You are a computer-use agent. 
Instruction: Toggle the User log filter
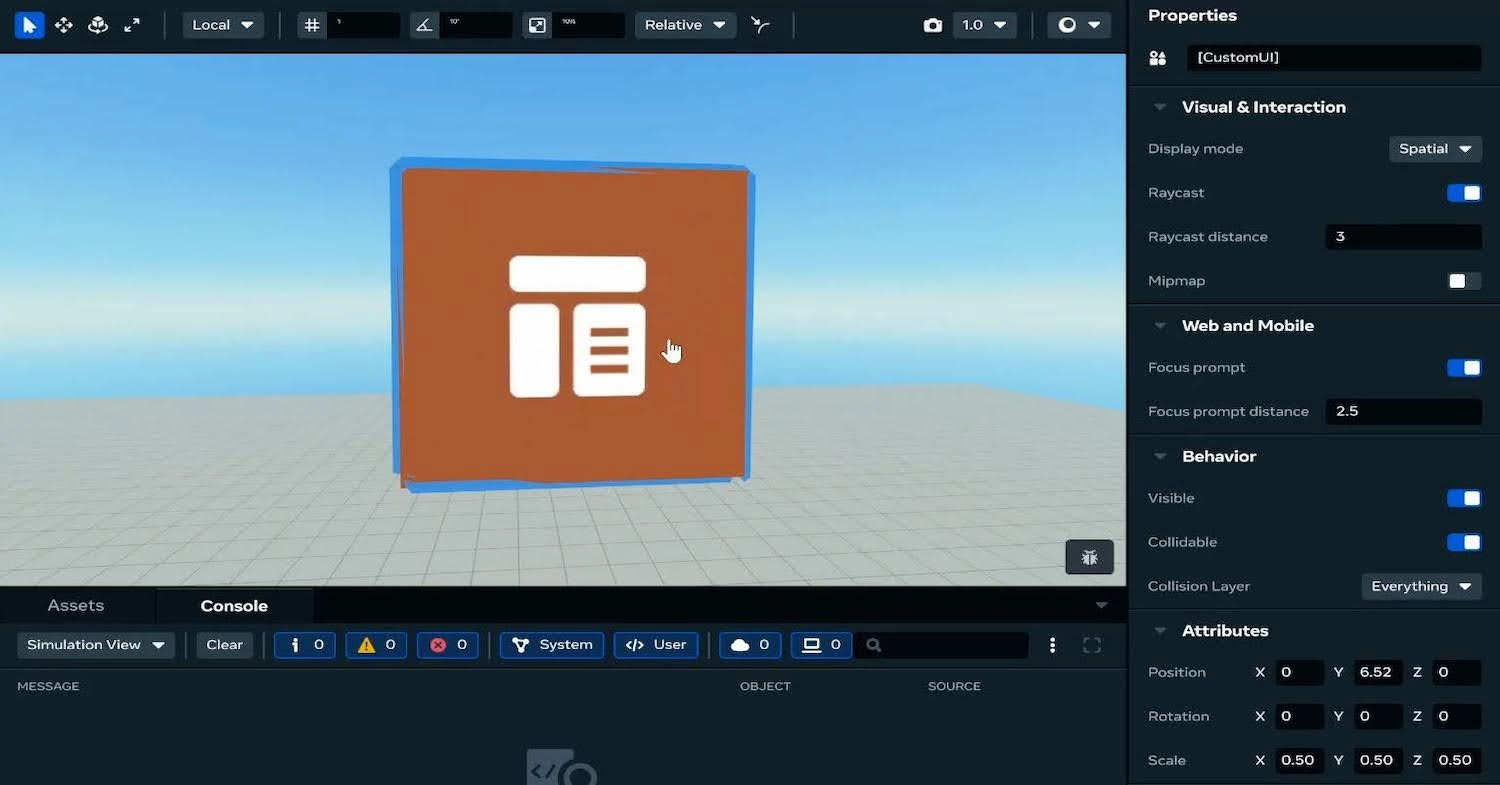(x=656, y=645)
